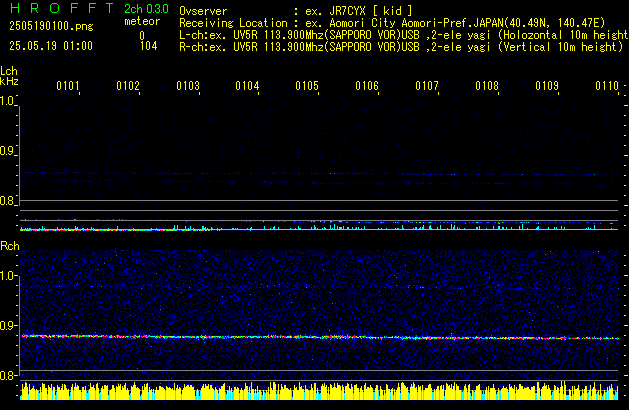
Task: Click time marker 0109
Action: pos(547,86)
